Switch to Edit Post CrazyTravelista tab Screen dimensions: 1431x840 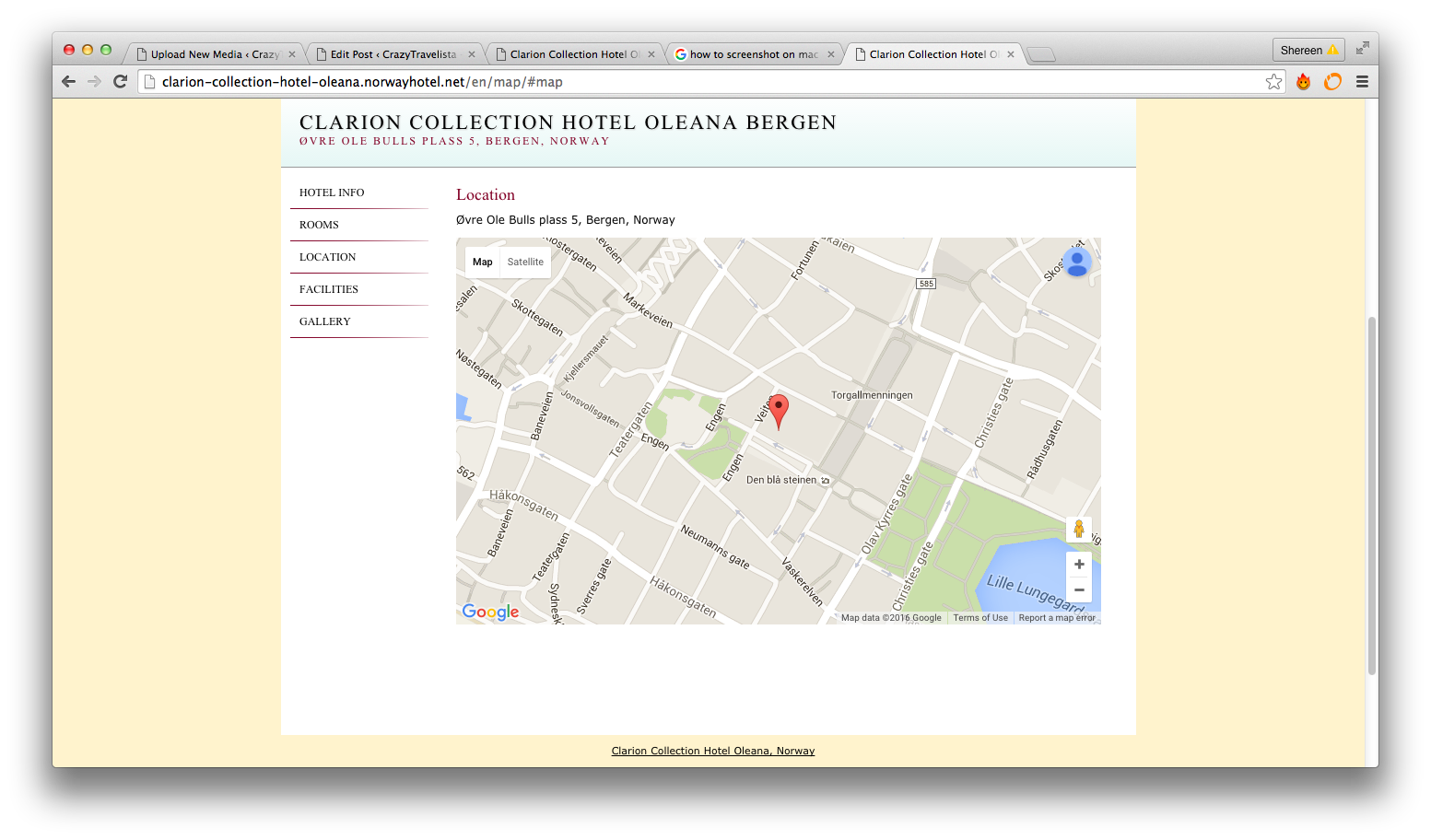coord(393,54)
